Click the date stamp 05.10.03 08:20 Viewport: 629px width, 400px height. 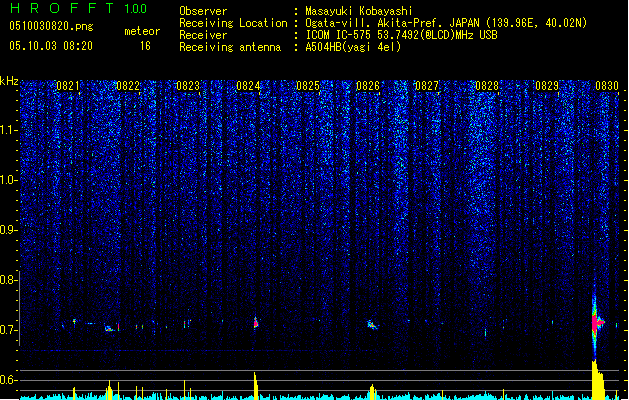[x=51, y=46]
